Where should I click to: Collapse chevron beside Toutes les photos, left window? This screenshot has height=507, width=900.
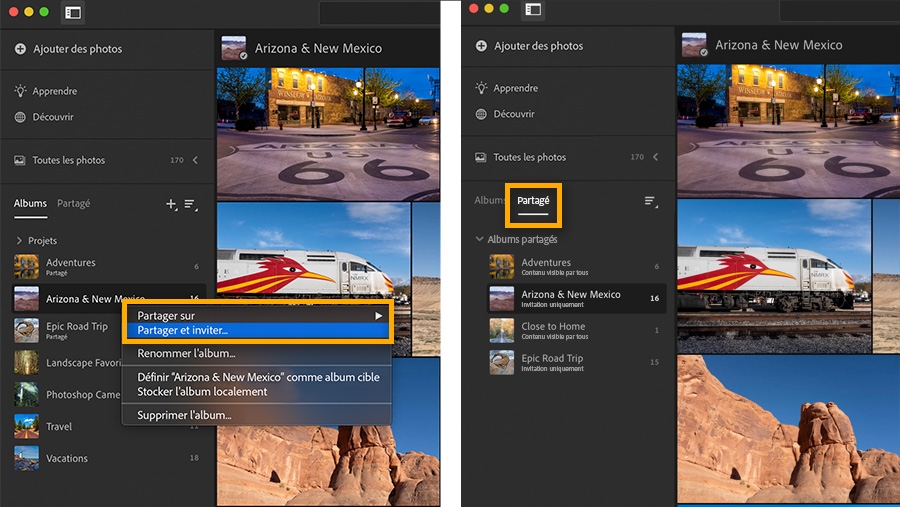[x=195, y=160]
